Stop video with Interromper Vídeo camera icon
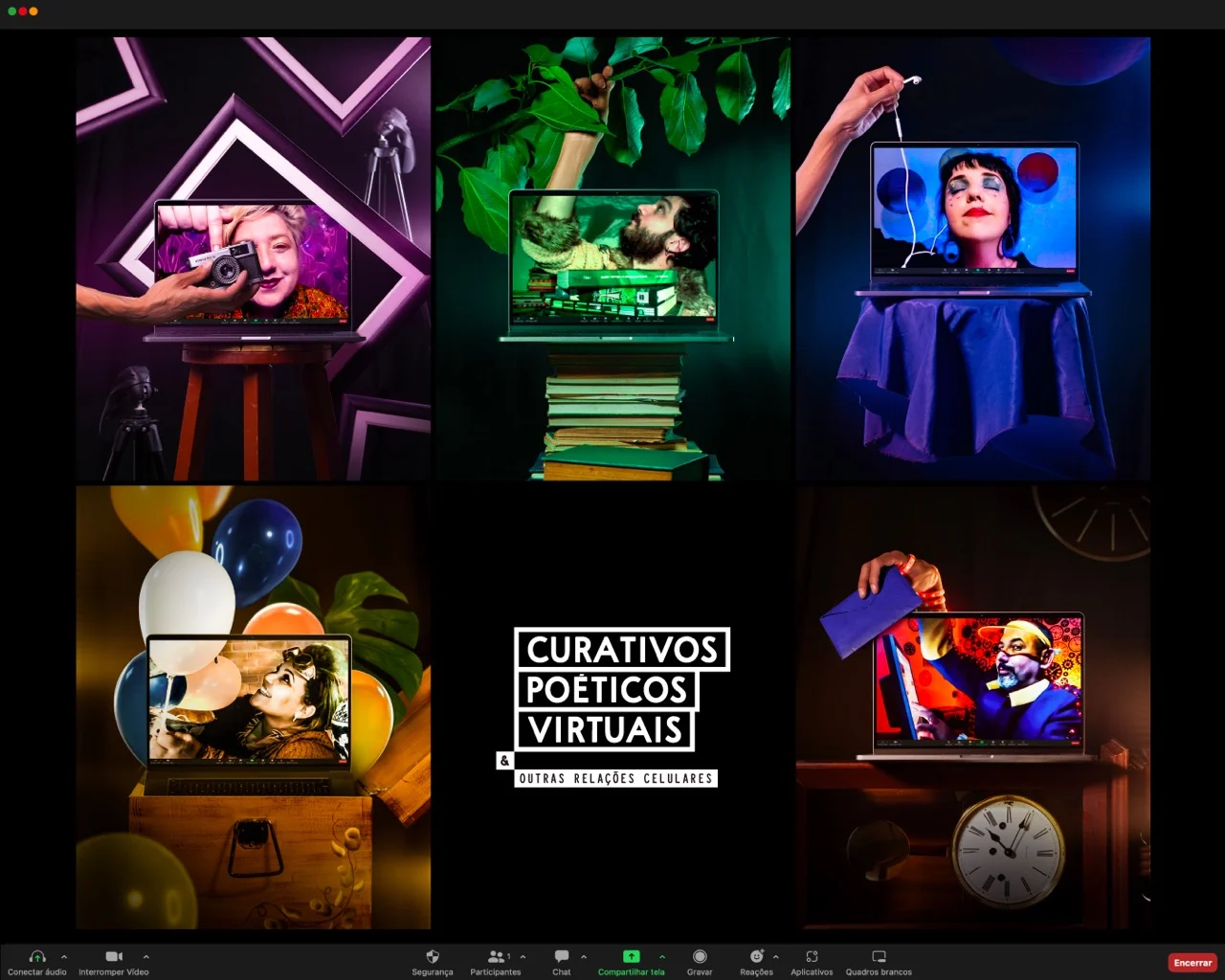This screenshot has height=980, width=1225. tap(114, 957)
